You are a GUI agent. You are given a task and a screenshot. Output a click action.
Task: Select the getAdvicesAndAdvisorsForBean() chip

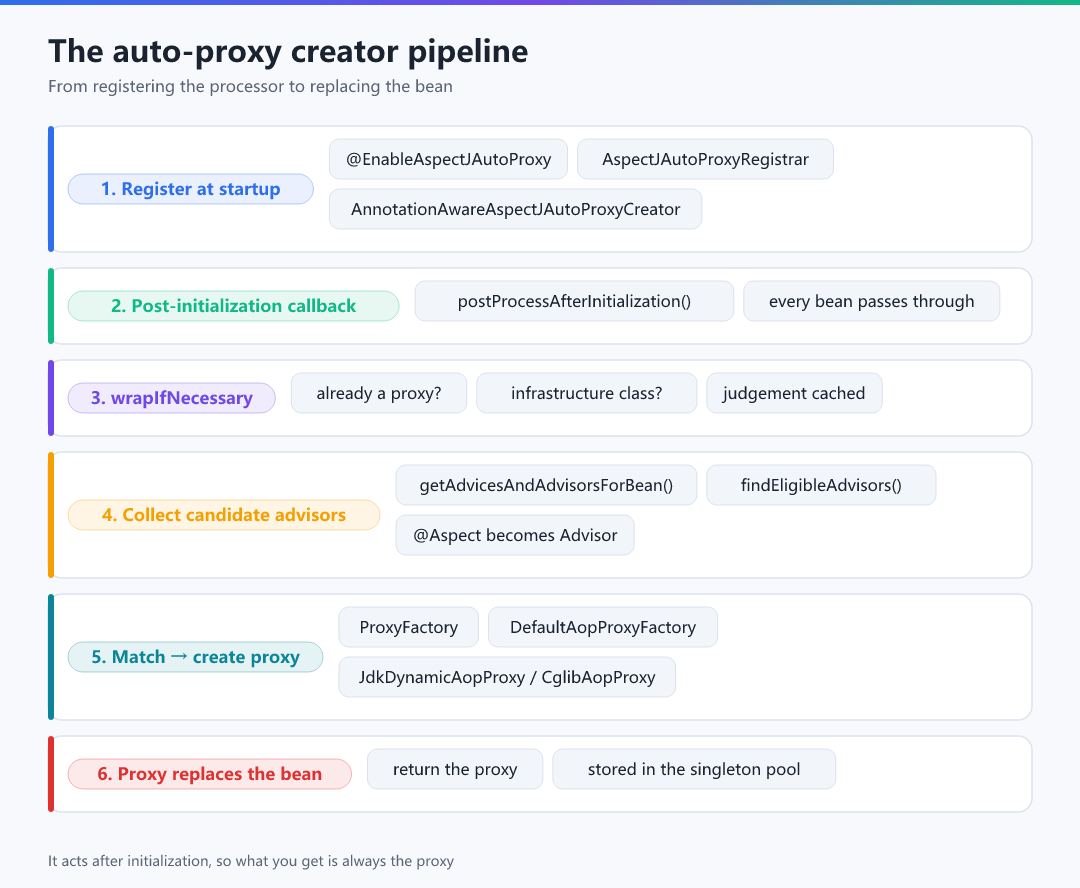click(546, 485)
